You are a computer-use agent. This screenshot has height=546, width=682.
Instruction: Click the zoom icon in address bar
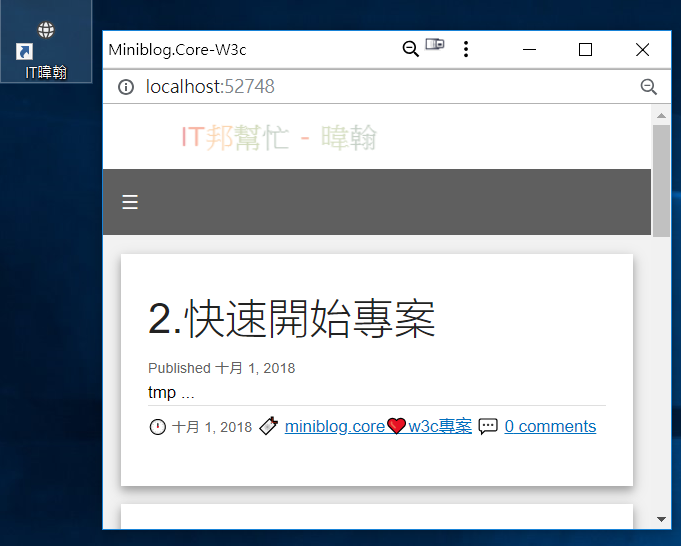pyautogui.click(x=649, y=87)
